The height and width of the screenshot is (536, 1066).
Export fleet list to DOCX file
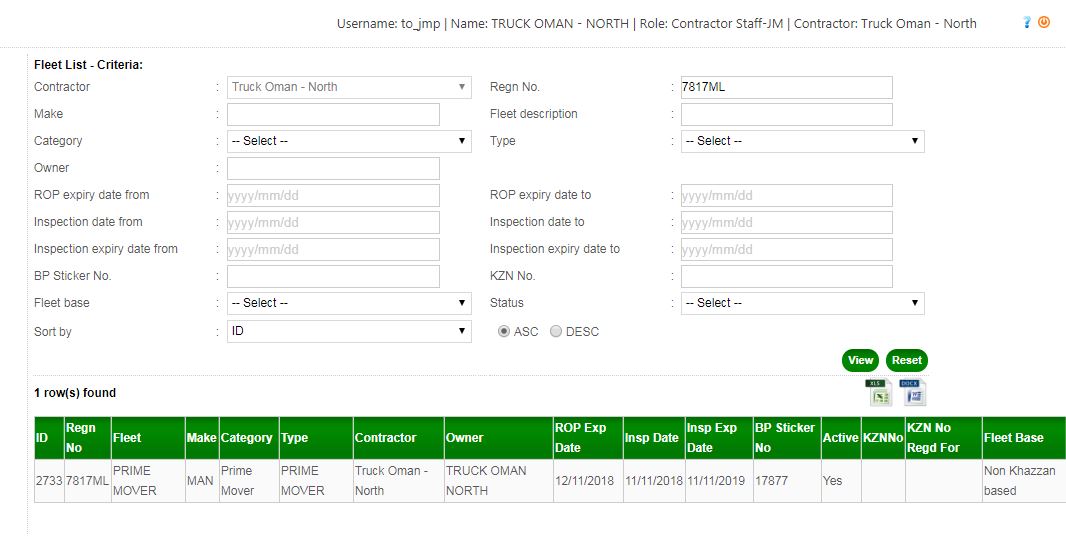[915, 393]
